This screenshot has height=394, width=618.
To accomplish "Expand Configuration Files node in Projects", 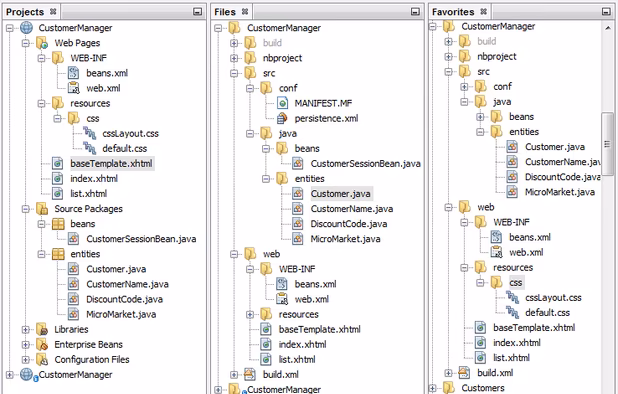I will (26, 359).
